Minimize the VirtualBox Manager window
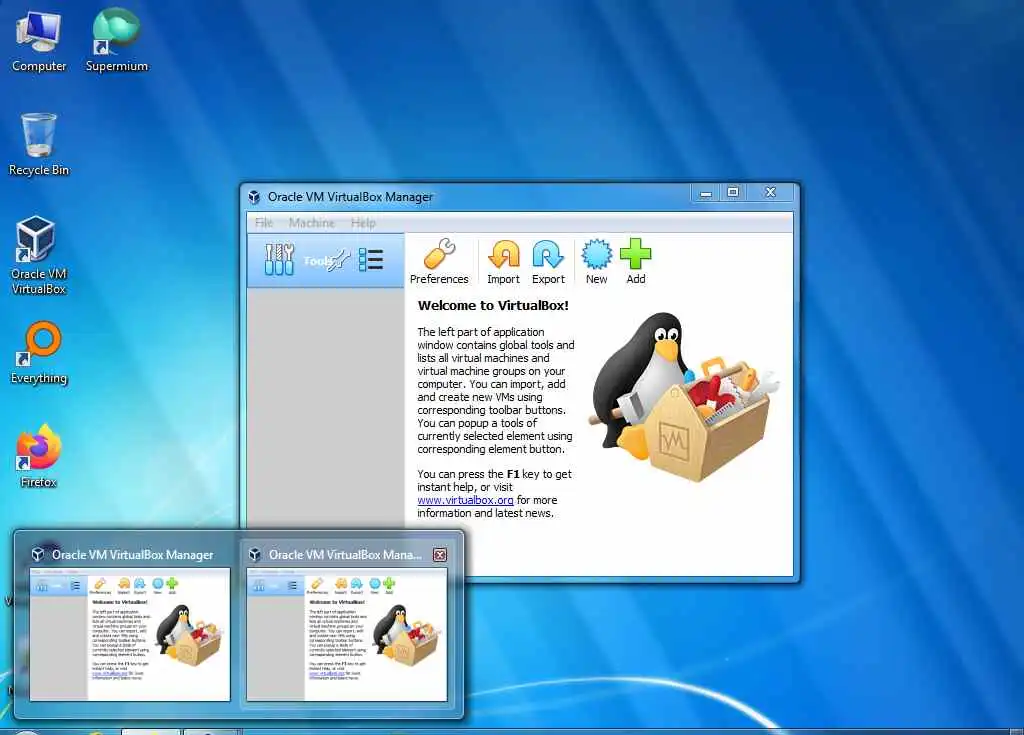Viewport: 1024px width, 735px height. click(705, 193)
